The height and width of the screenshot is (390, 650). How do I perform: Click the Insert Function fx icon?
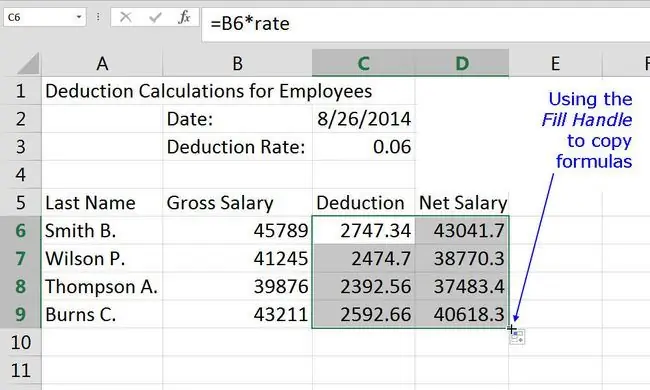tap(184, 17)
